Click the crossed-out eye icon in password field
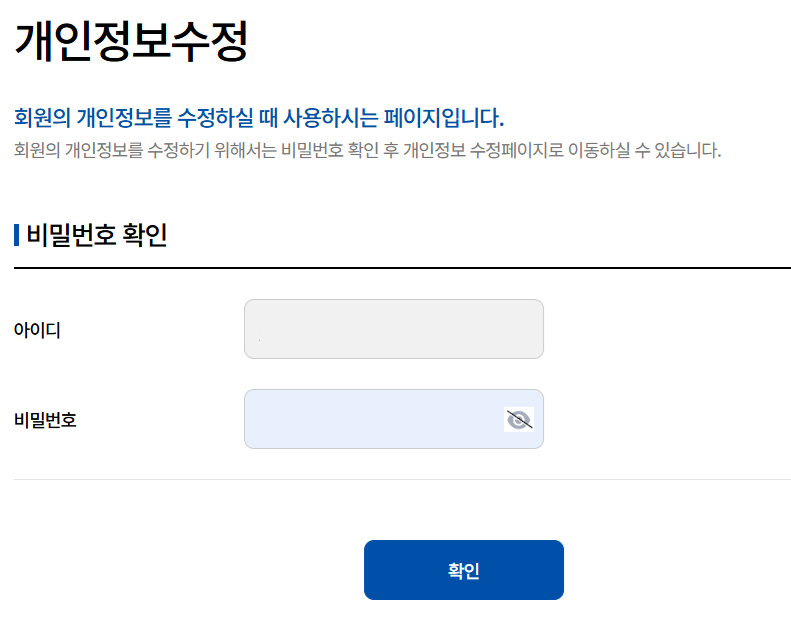 click(x=518, y=420)
